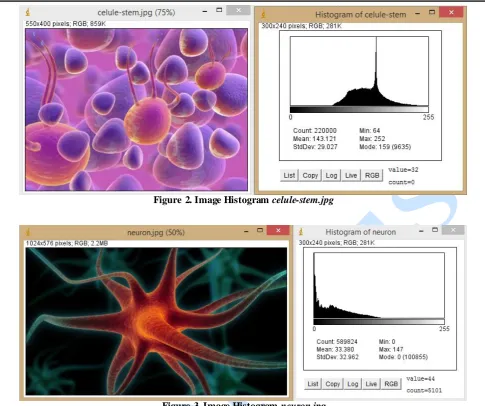Click ImageJ icon in Histogram of neuron title bar
The image size is (485, 406).
(301, 231)
